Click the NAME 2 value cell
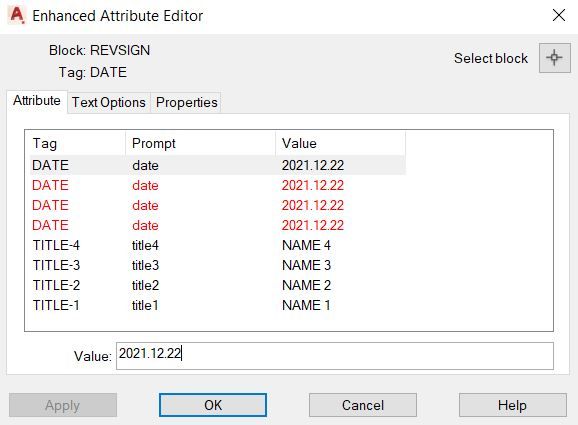 [306, 285]
